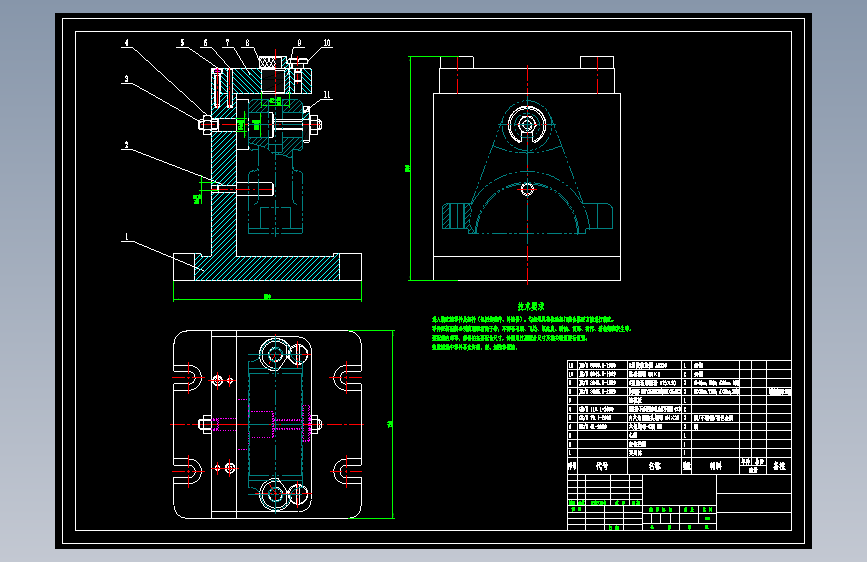Click part balloon number 8
Screen dimensions: 867x562
(x=247, y=43)
